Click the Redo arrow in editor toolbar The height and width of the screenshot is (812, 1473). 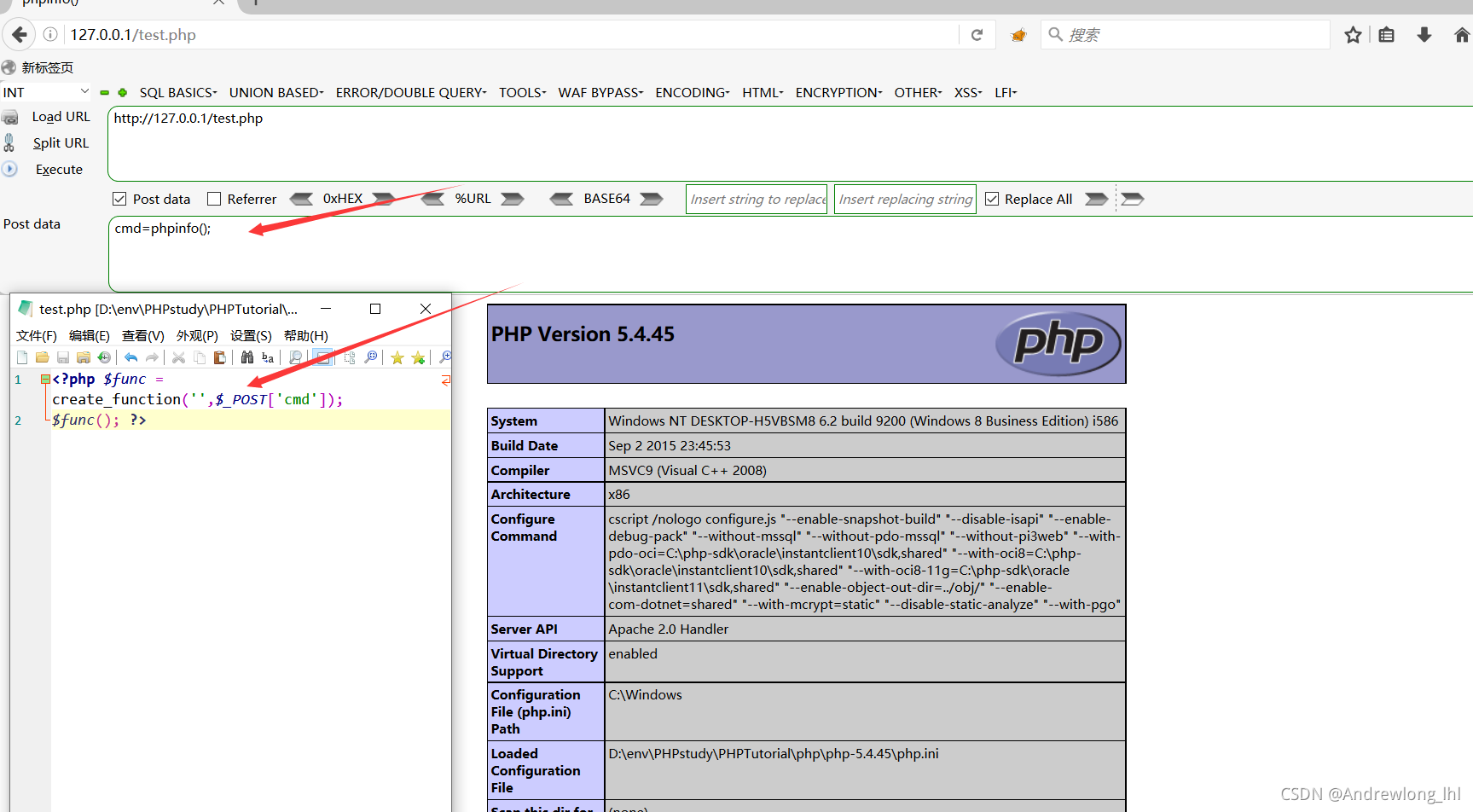pyautogui.click(x=152, y=357)
